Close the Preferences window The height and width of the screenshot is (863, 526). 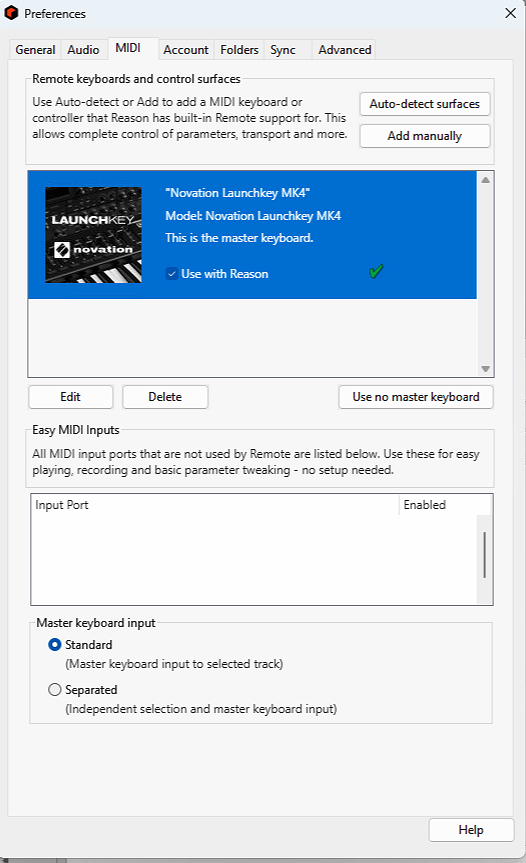pyautogui.click(x=511, y=13)
